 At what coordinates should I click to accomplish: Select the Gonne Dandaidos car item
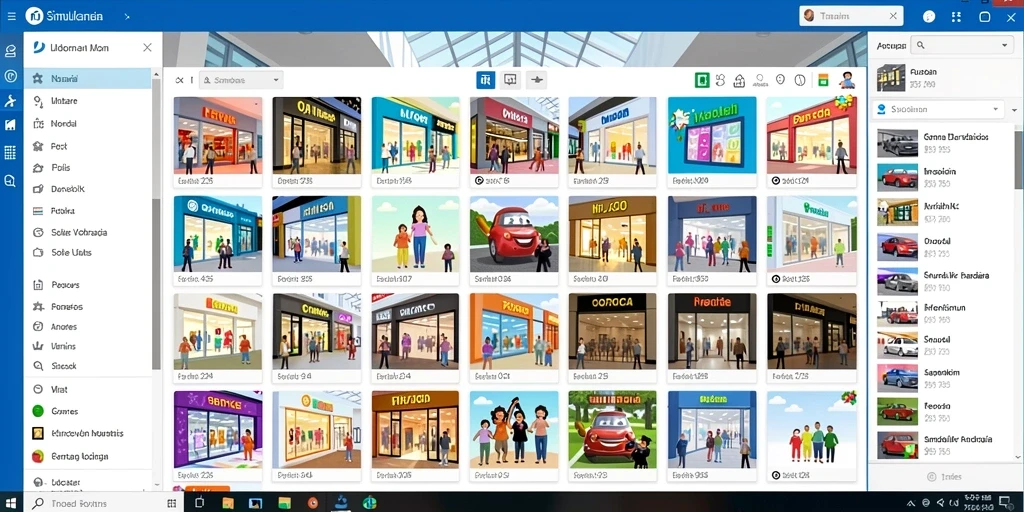point(942,142)
